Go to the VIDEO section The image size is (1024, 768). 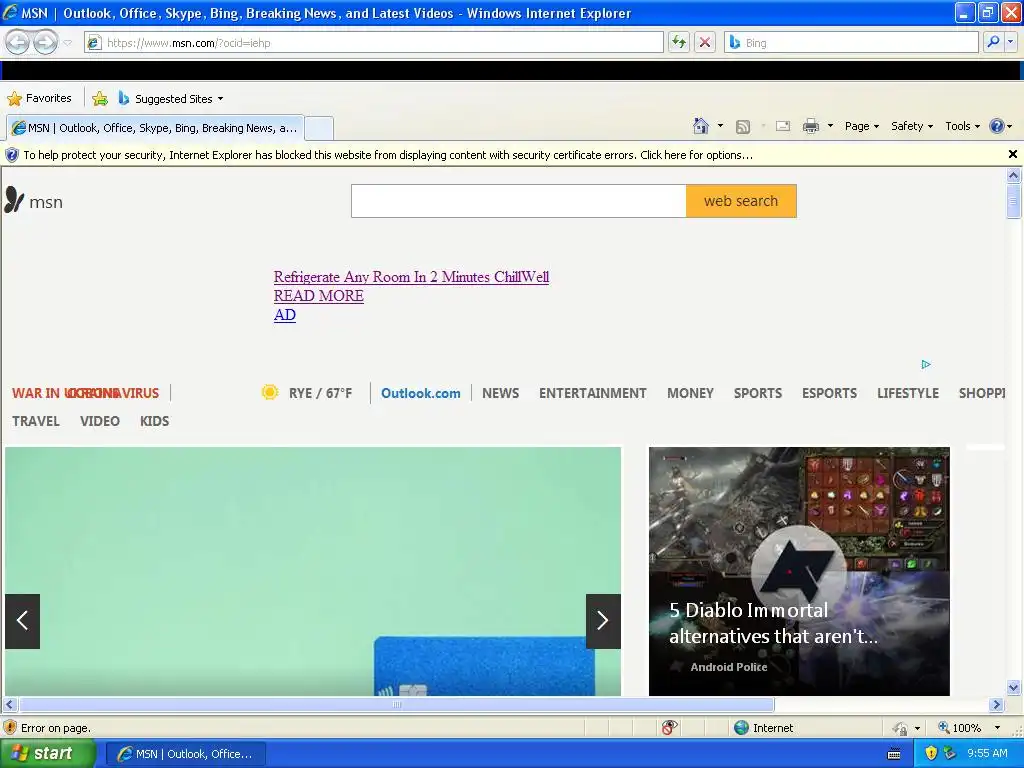[100, 421]
